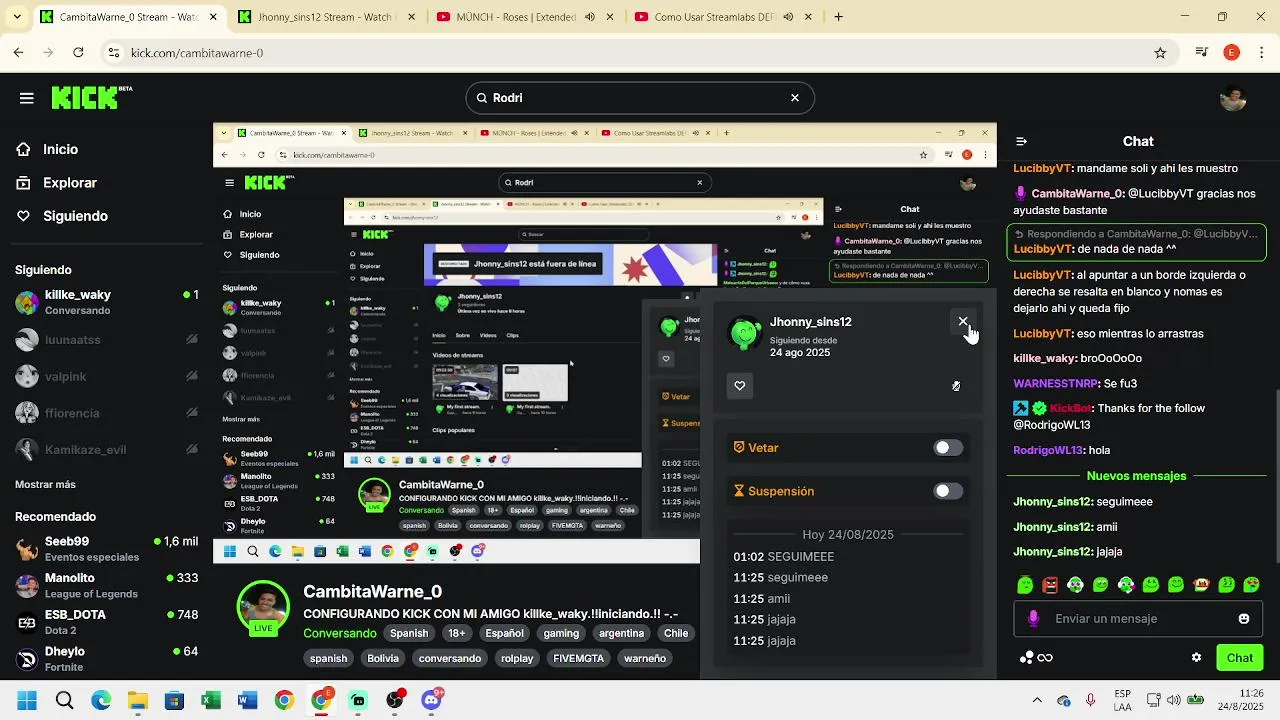Screen dimensions: 1280x720
Task: Click the channel points bubbles icon
Action: point(1026,658)
